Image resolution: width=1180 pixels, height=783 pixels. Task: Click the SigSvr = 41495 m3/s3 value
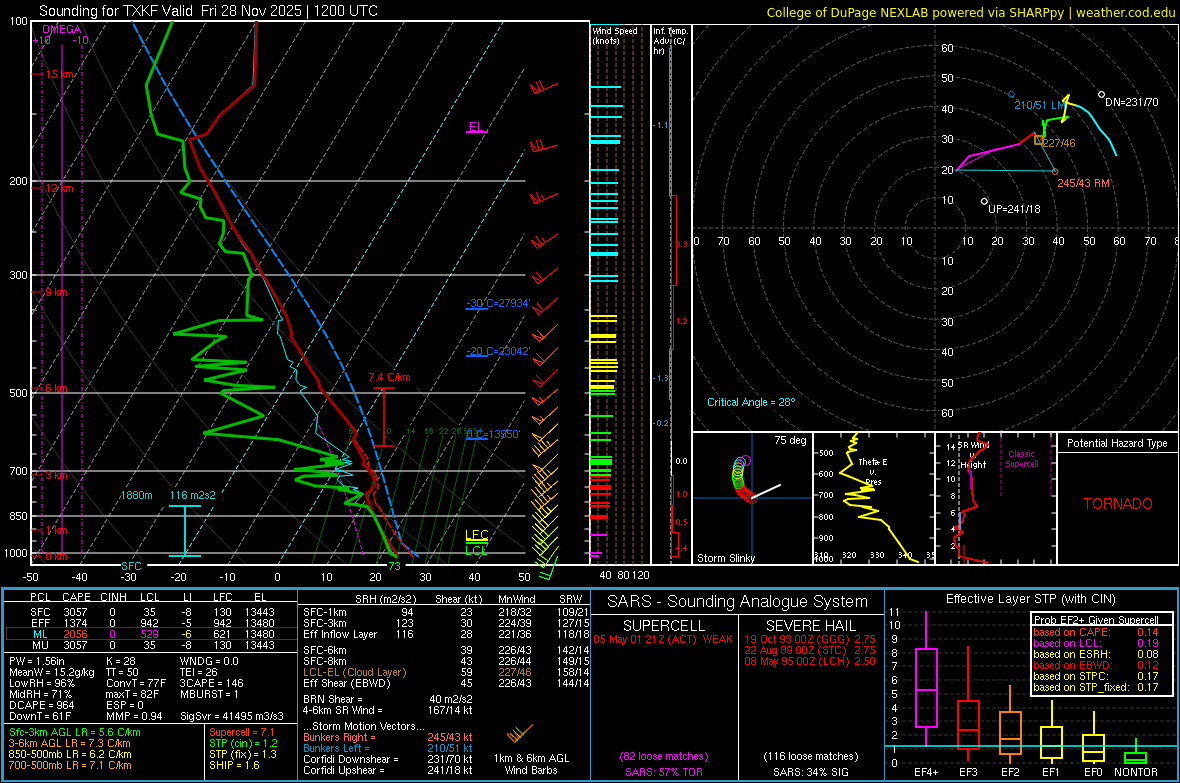pyautogui.click(x=232, y=717)
